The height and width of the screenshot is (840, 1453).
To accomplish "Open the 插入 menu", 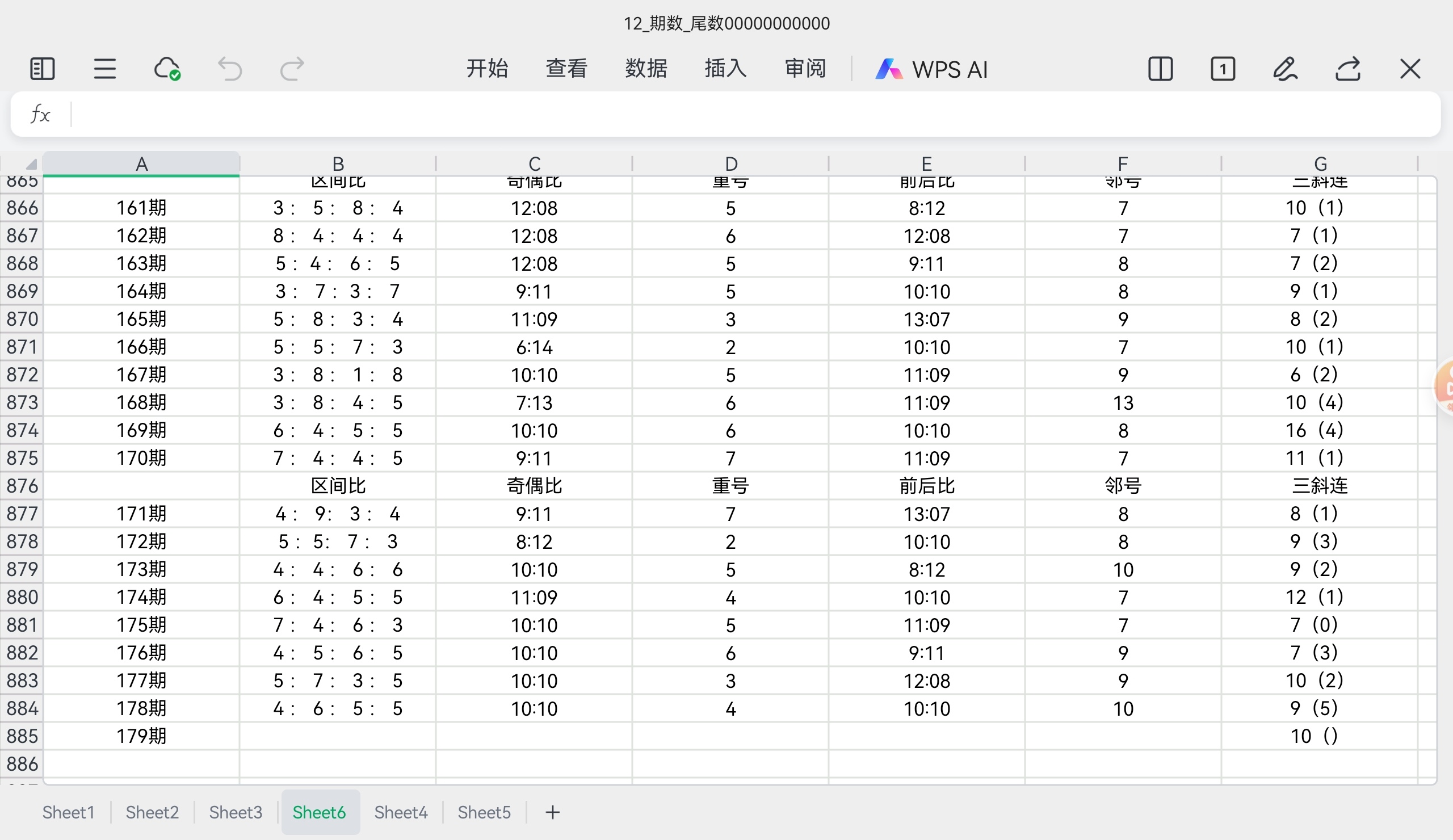I will (725, 69).
